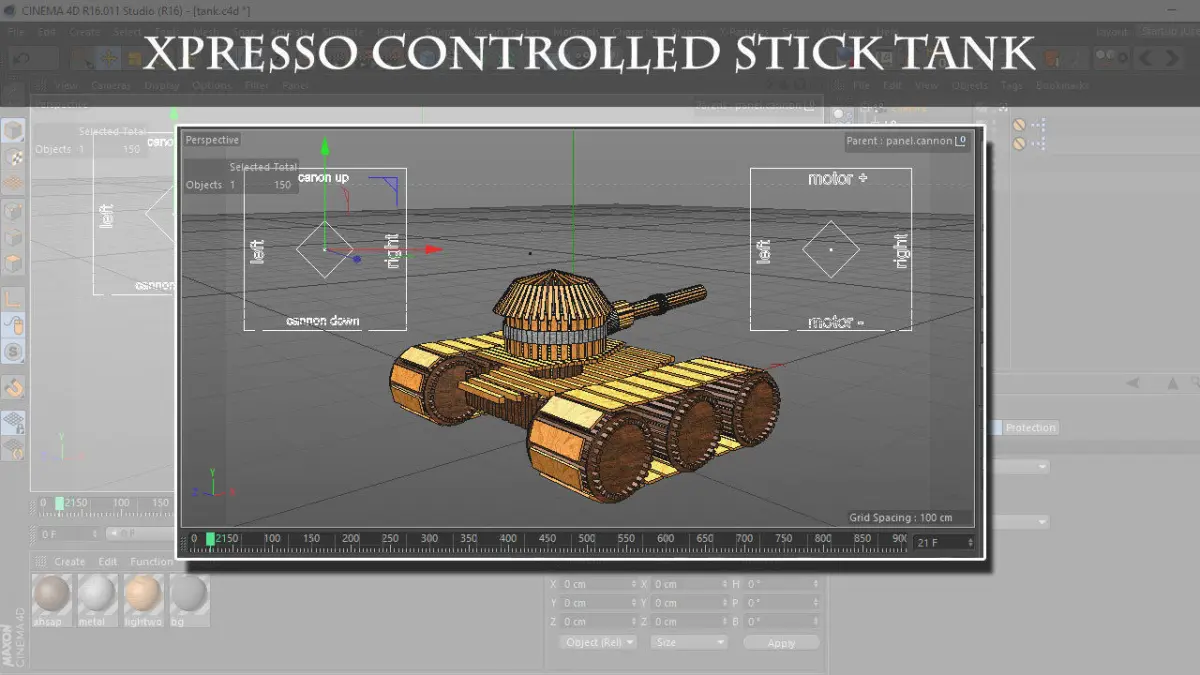Screen dimensions: 1200x675
Task: Click the green playhead in front timeline
Action: point(210,539)
